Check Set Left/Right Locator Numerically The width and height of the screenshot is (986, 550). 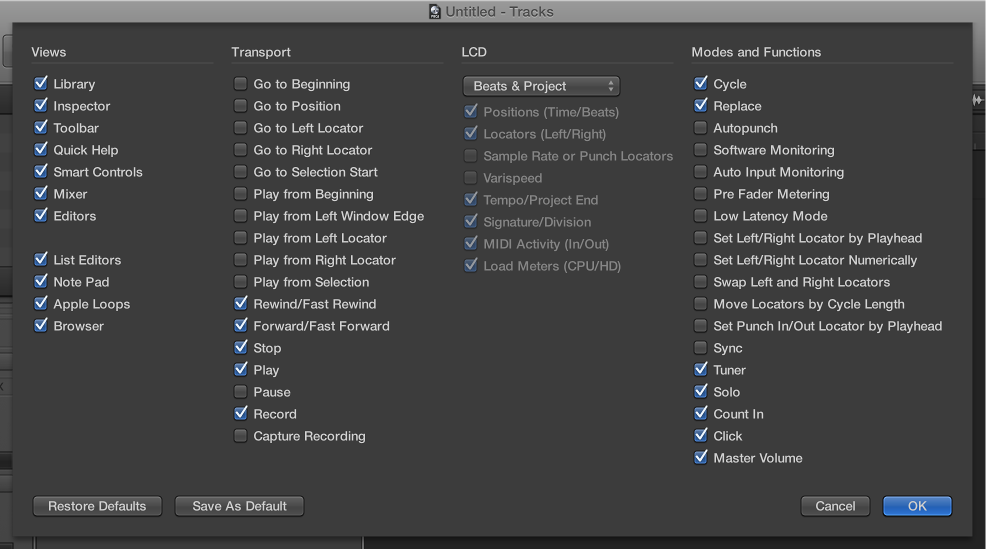point(701,260)
